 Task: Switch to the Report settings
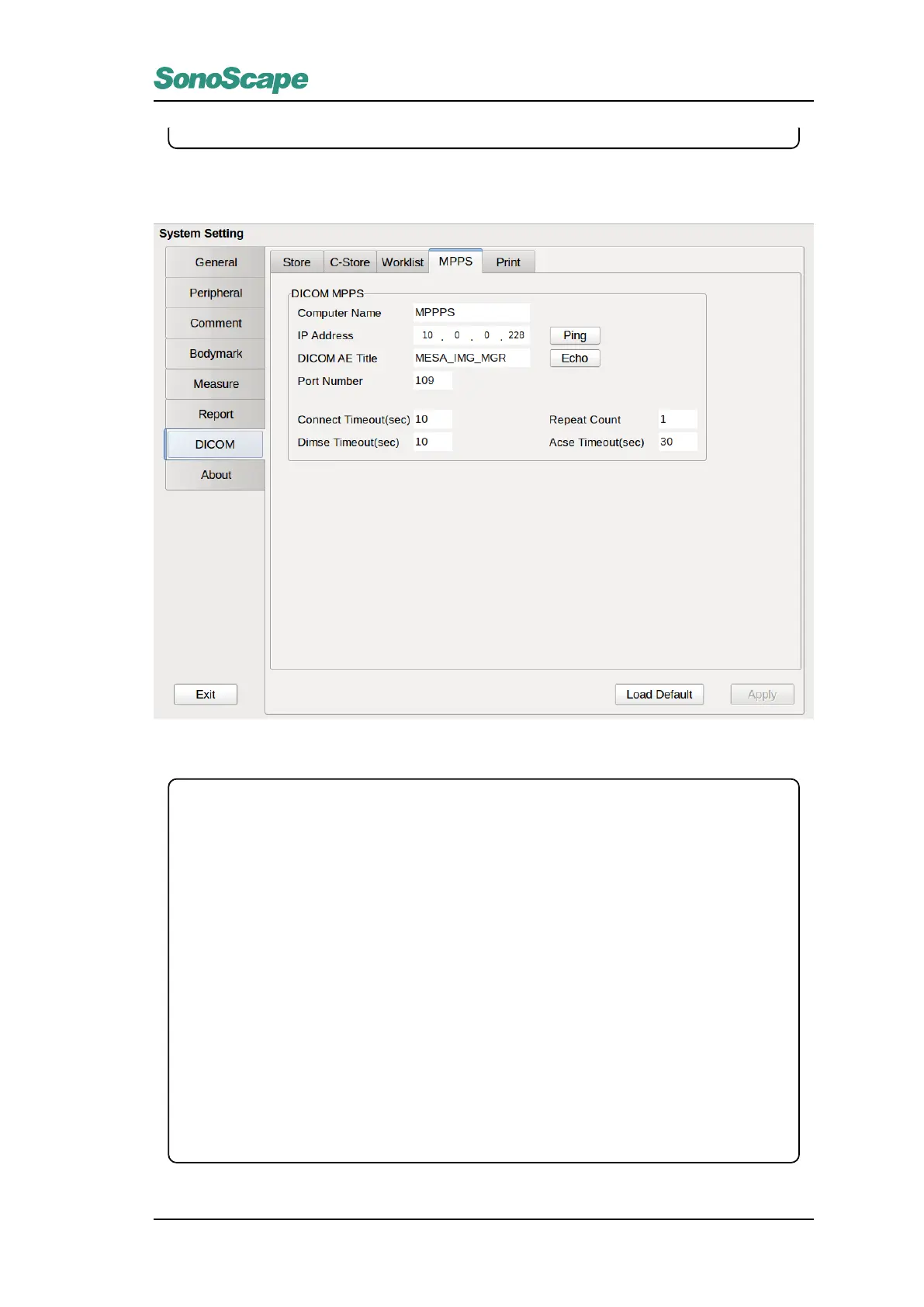215,414
